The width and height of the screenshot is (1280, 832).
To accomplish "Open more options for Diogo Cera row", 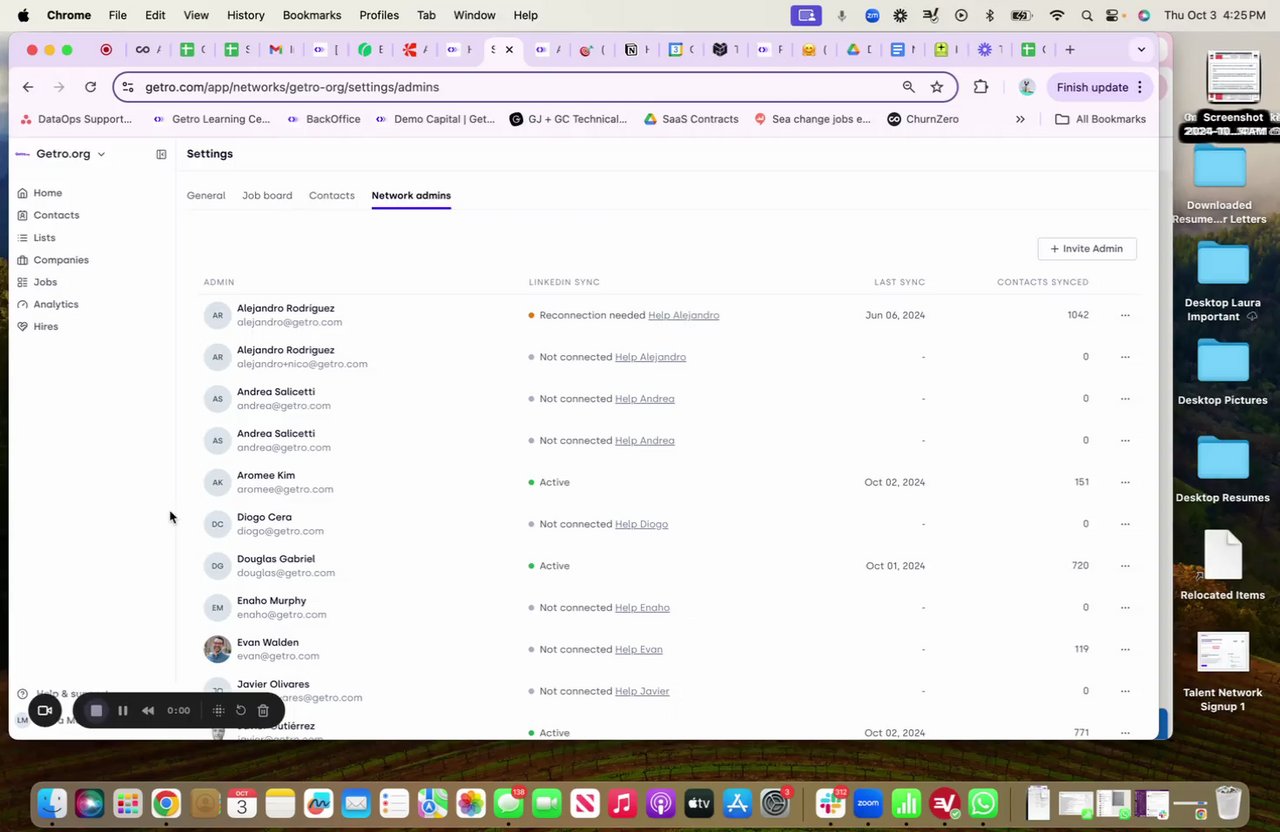I will pos(1125,524).
